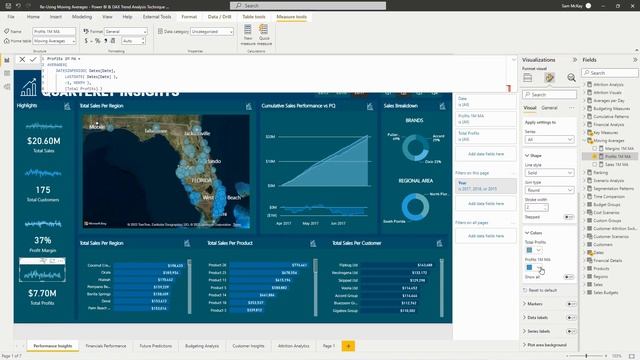Collapse the Moving Averages table in Fields

click(584, 140)
